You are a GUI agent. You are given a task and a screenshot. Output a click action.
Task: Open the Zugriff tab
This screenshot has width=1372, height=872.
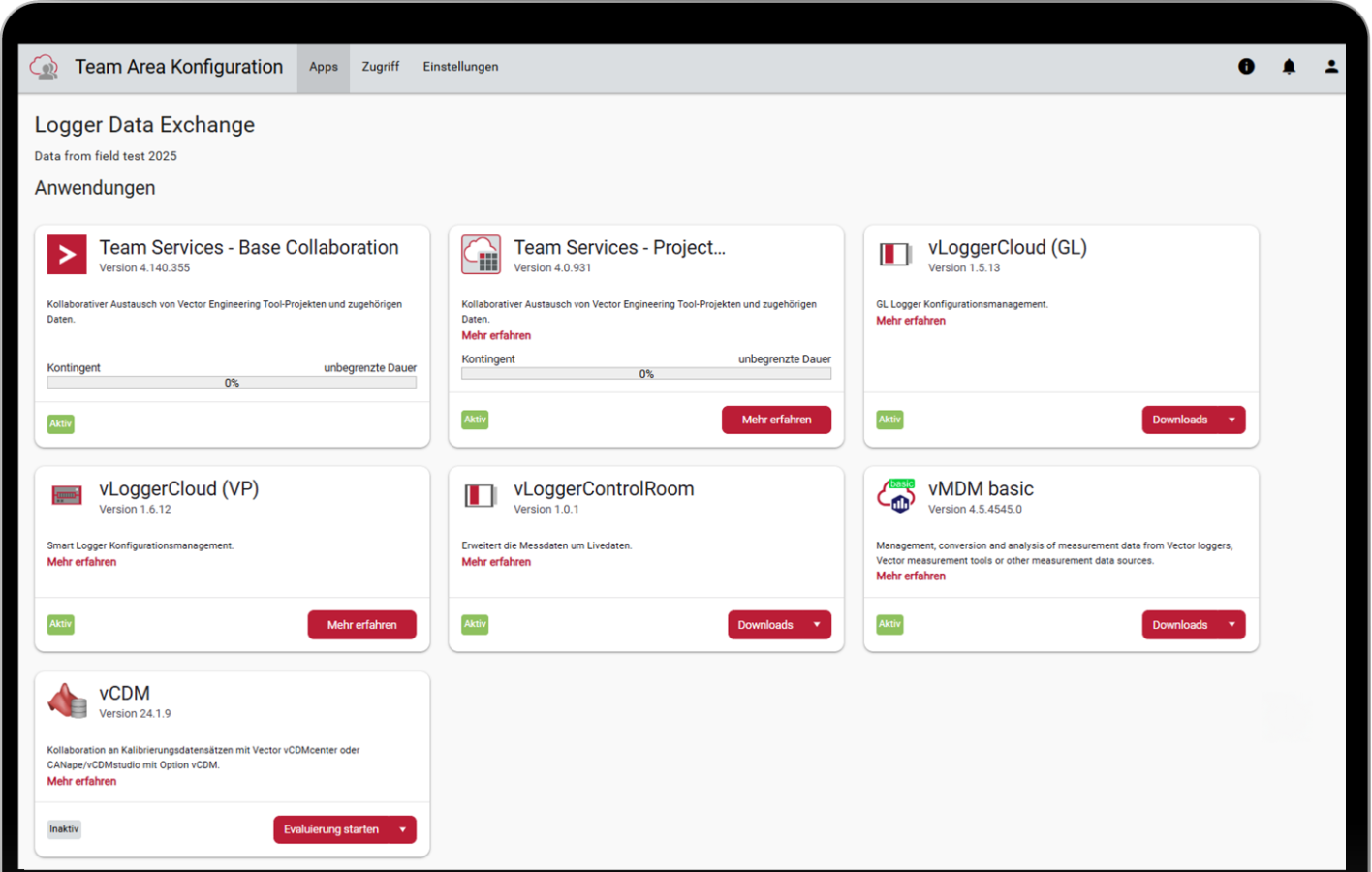click(x=381, y=67)
